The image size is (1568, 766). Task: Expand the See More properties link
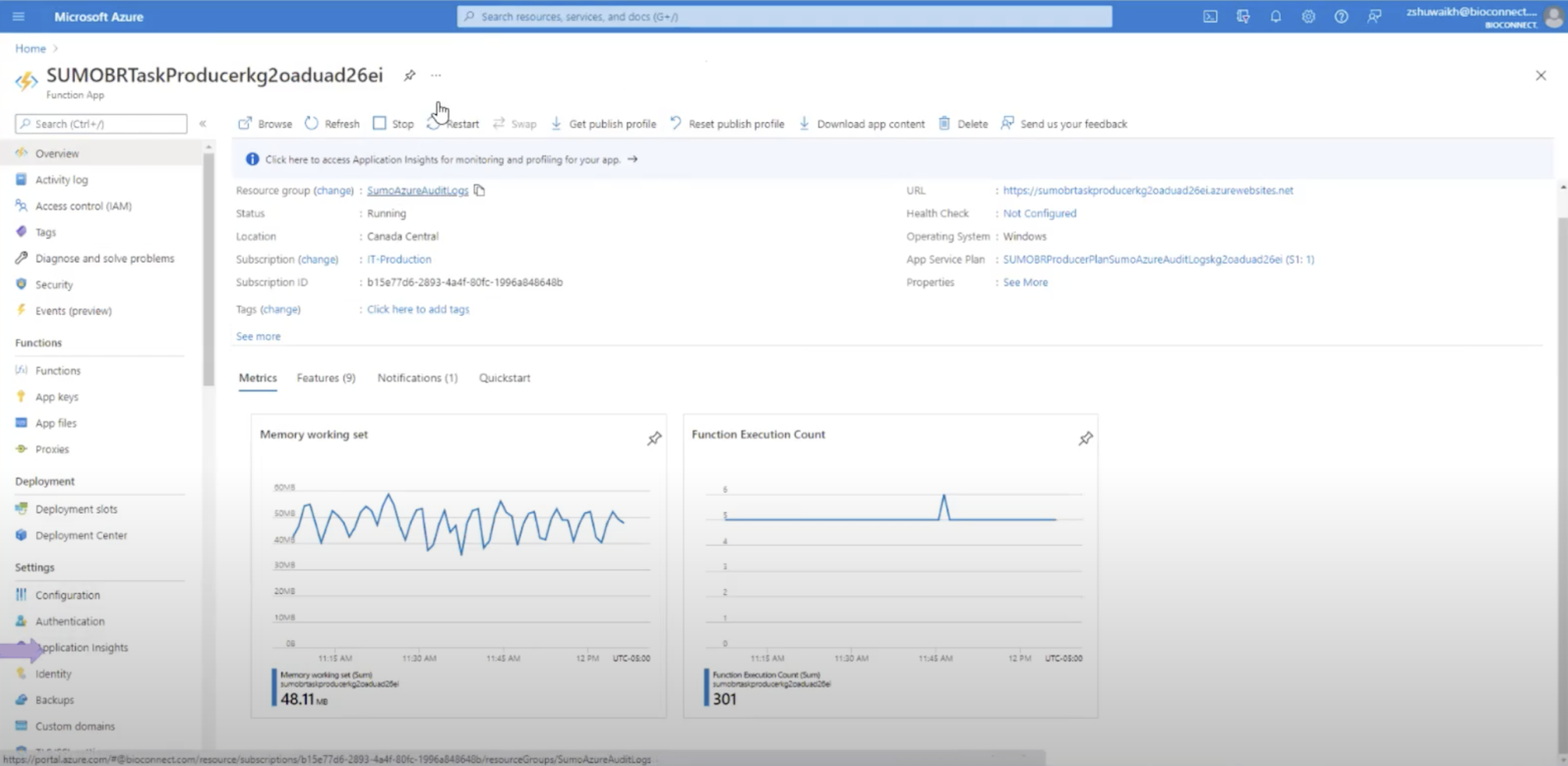(1026, 282)
